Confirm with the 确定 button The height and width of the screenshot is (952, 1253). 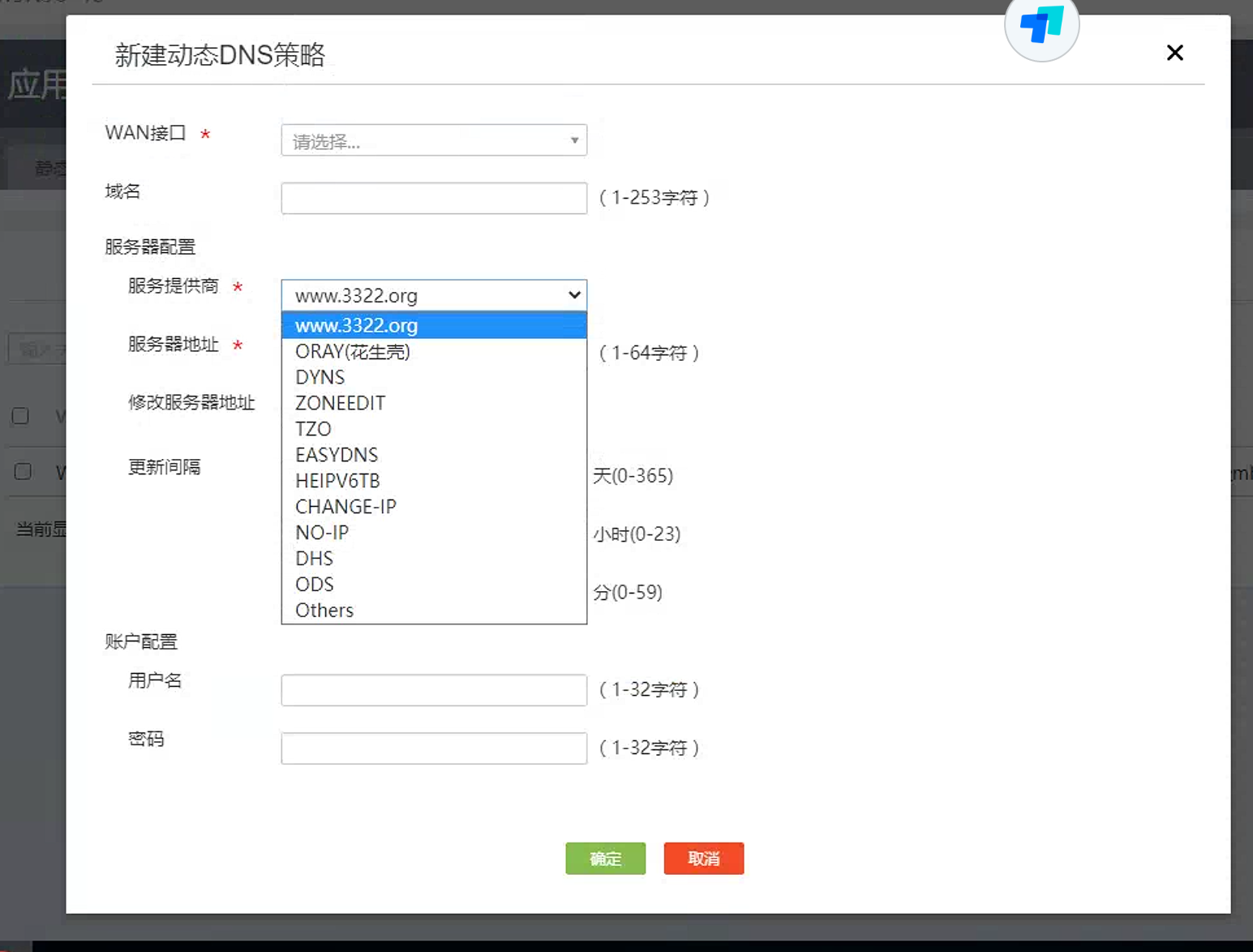(x=606, y=859)
